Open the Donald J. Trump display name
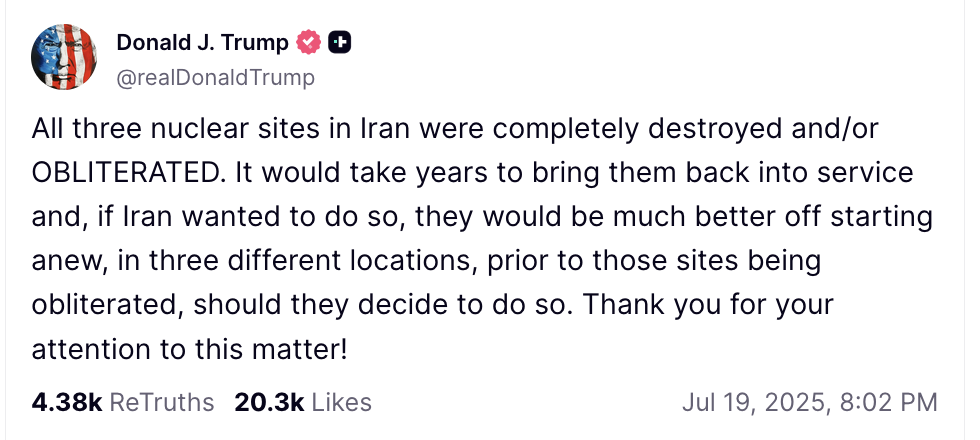 coord(203,43)
